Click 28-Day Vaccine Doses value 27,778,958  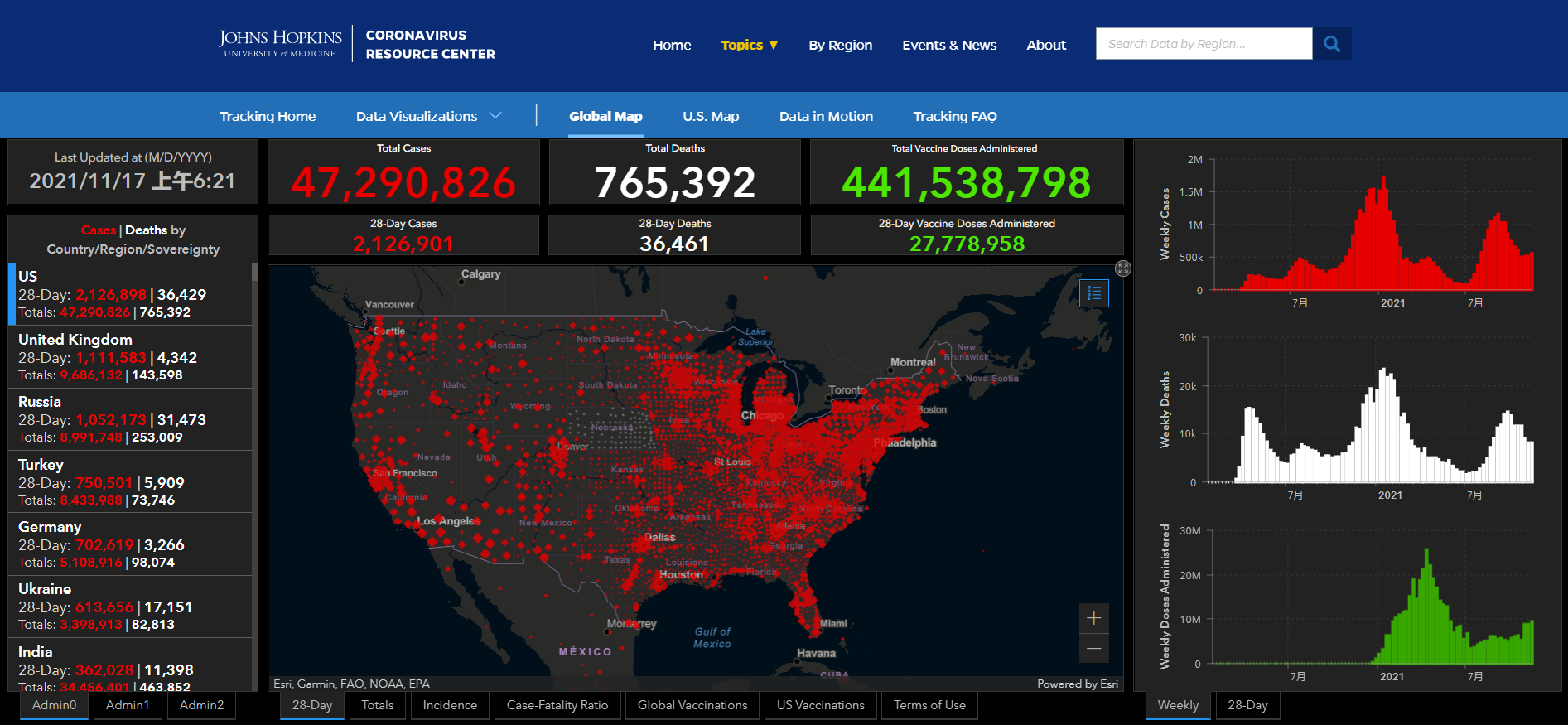tap(967, 244)
